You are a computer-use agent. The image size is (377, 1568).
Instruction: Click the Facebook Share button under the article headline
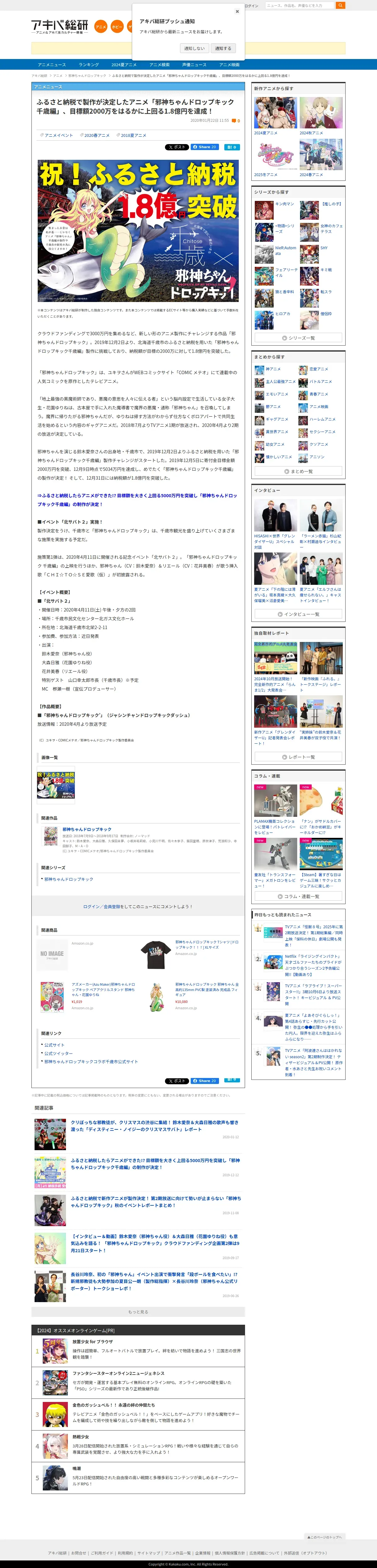204,147
